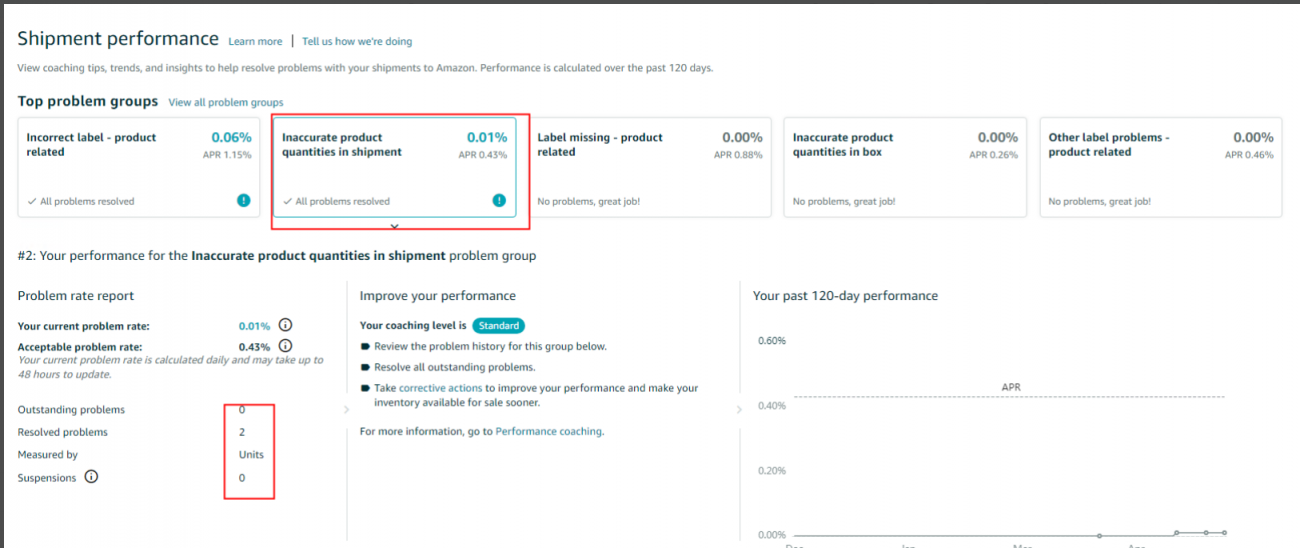This screenshot has height=548, width=1300.
Task: Open info icon beside current problem rate
Action: coord(285,325)
